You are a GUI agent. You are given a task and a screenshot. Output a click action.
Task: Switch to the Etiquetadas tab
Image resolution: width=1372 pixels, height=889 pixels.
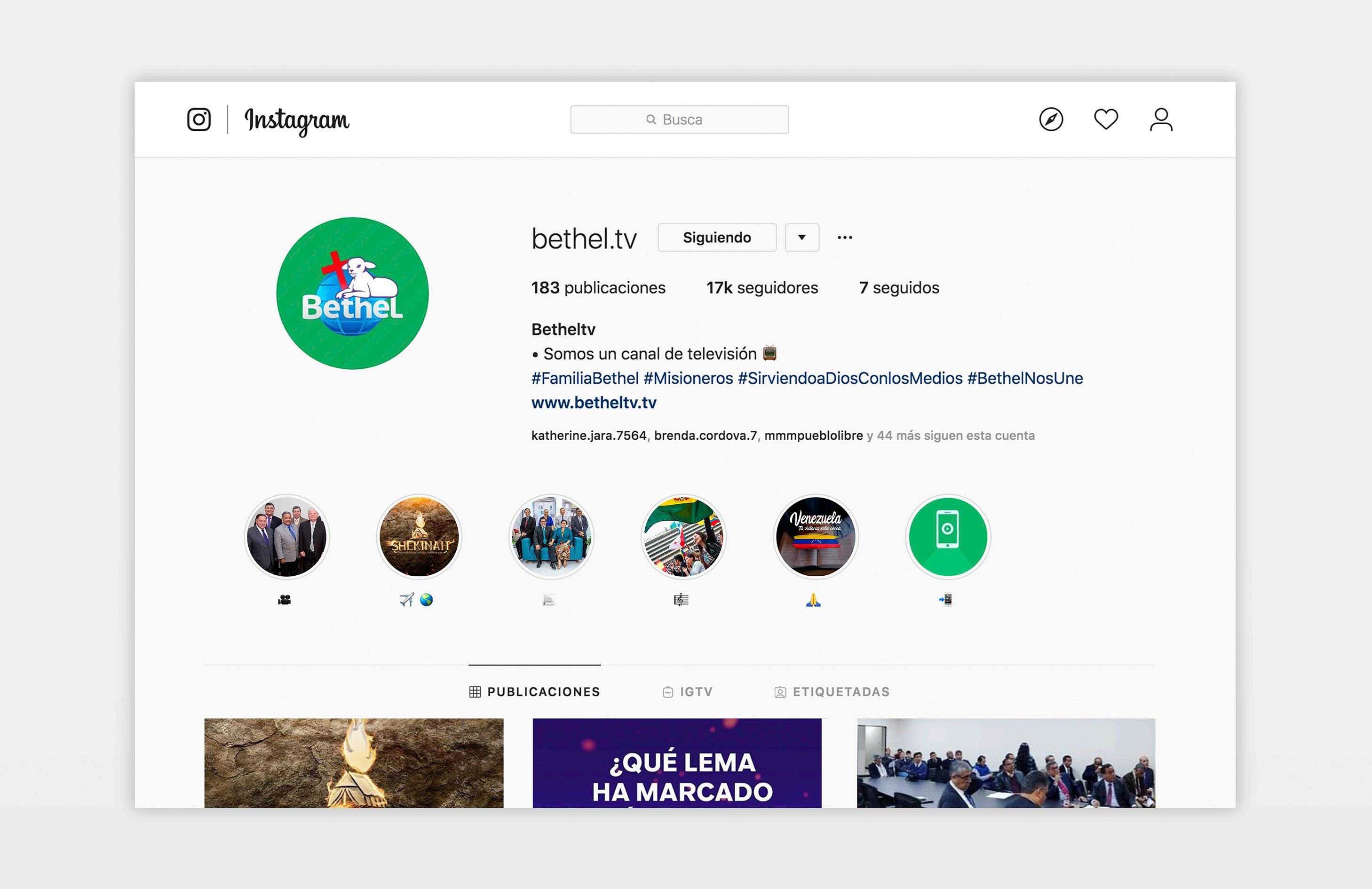[832, 692]
